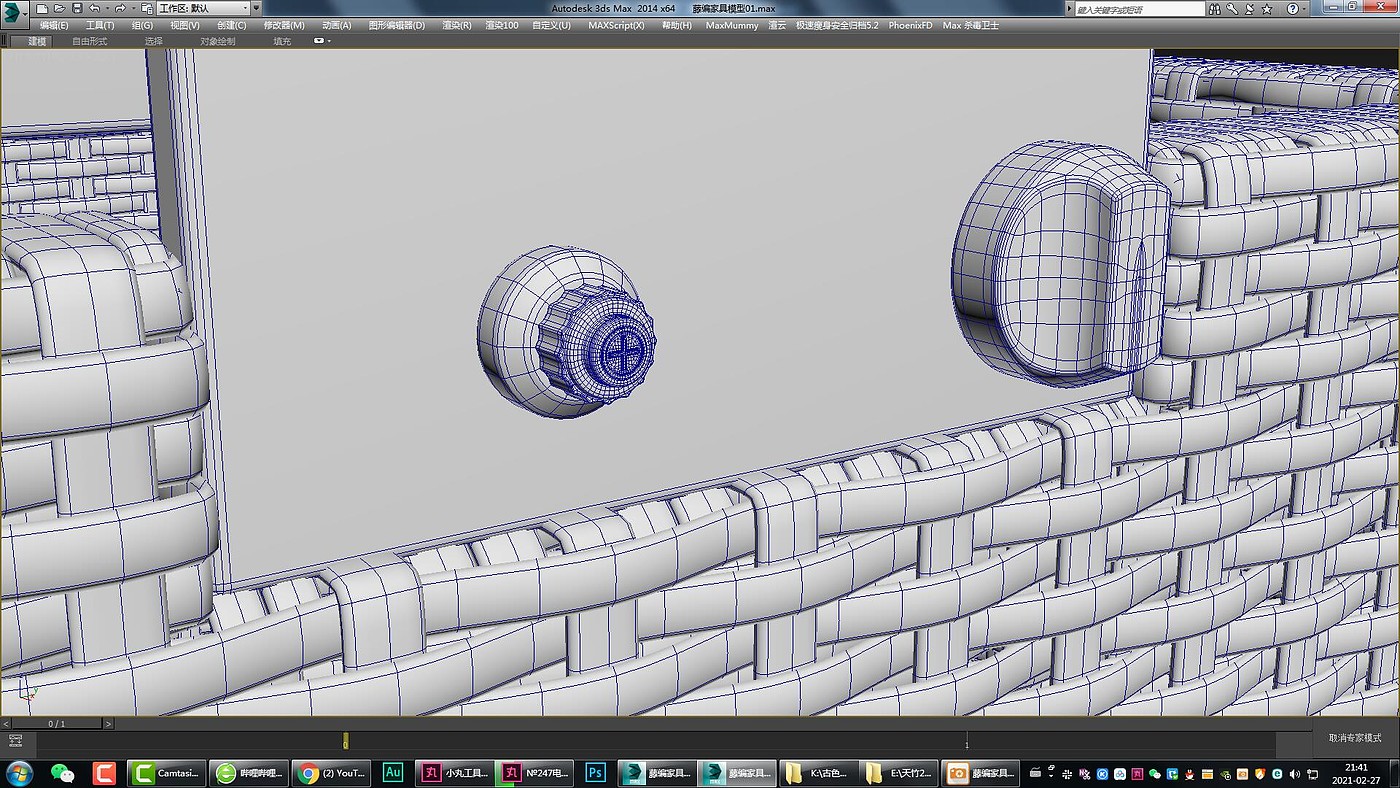Save the scene with the floppy disk icon

click(x=77, y=8)
